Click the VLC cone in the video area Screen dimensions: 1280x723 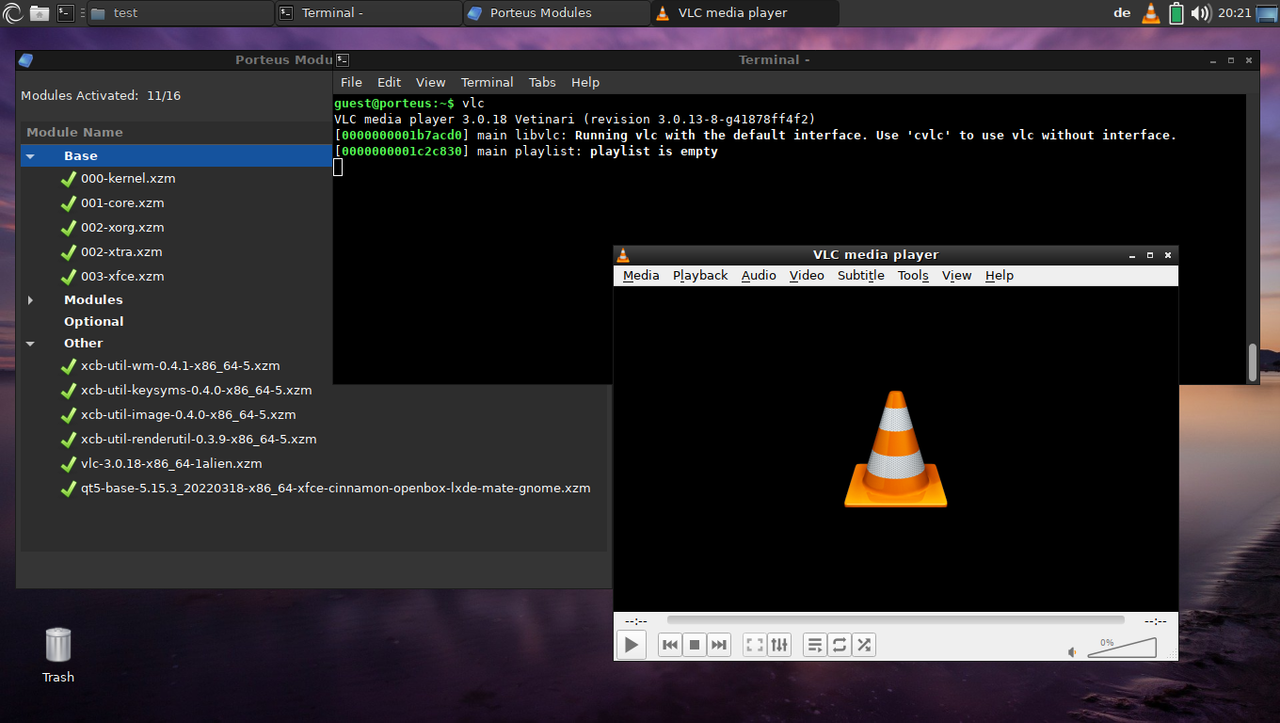(x=895, y=449)
